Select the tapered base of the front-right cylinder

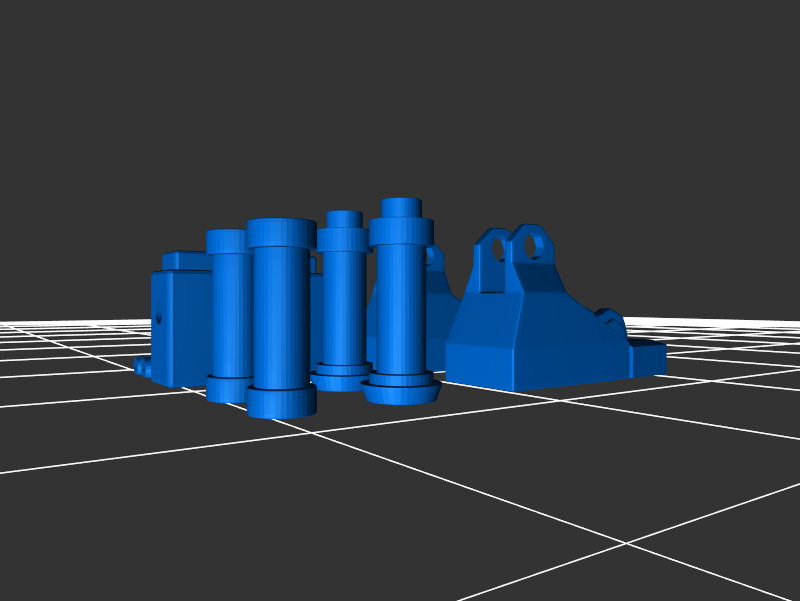(402, 391)
